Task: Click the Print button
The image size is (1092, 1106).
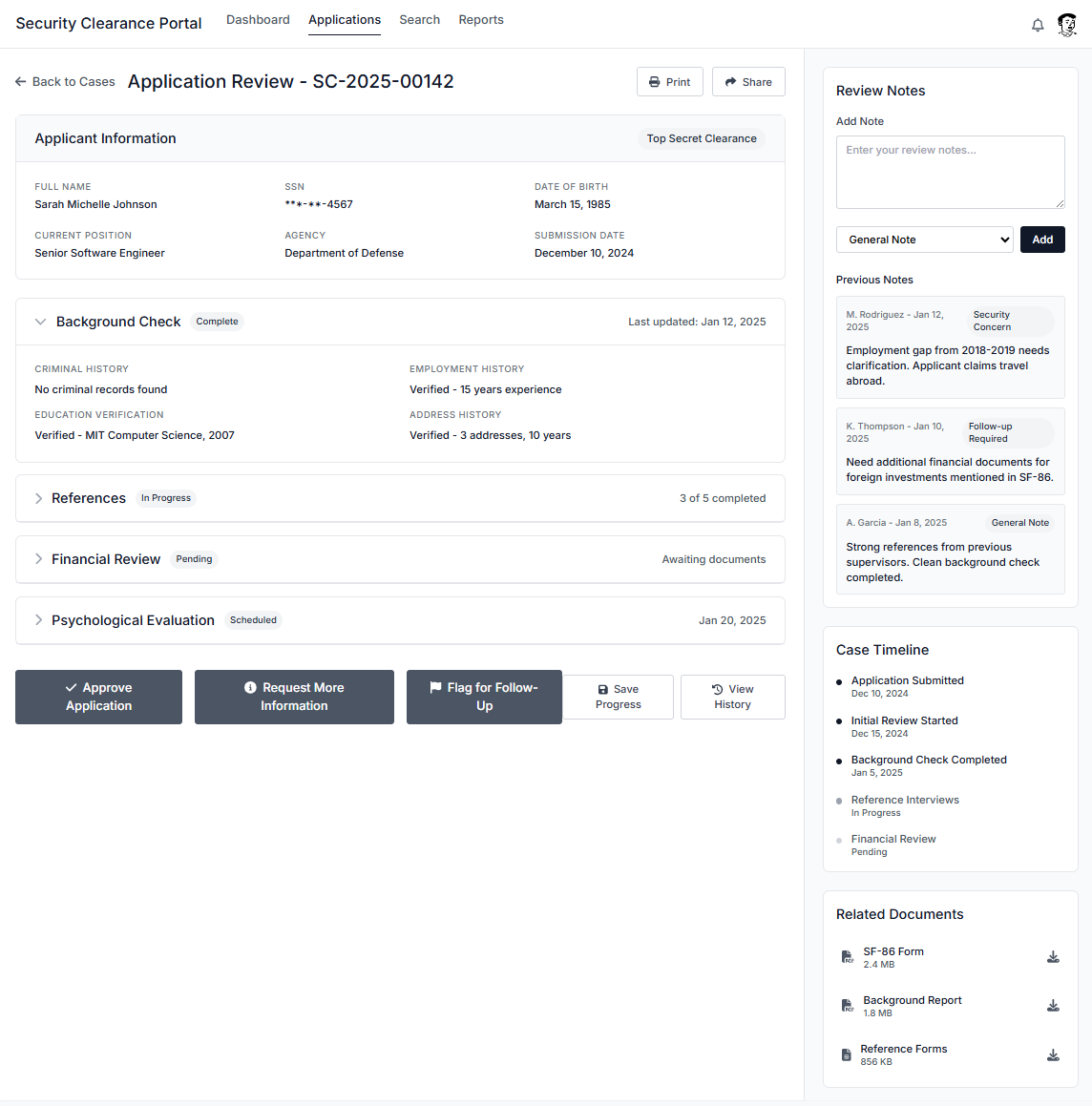Action: [669, 82]
